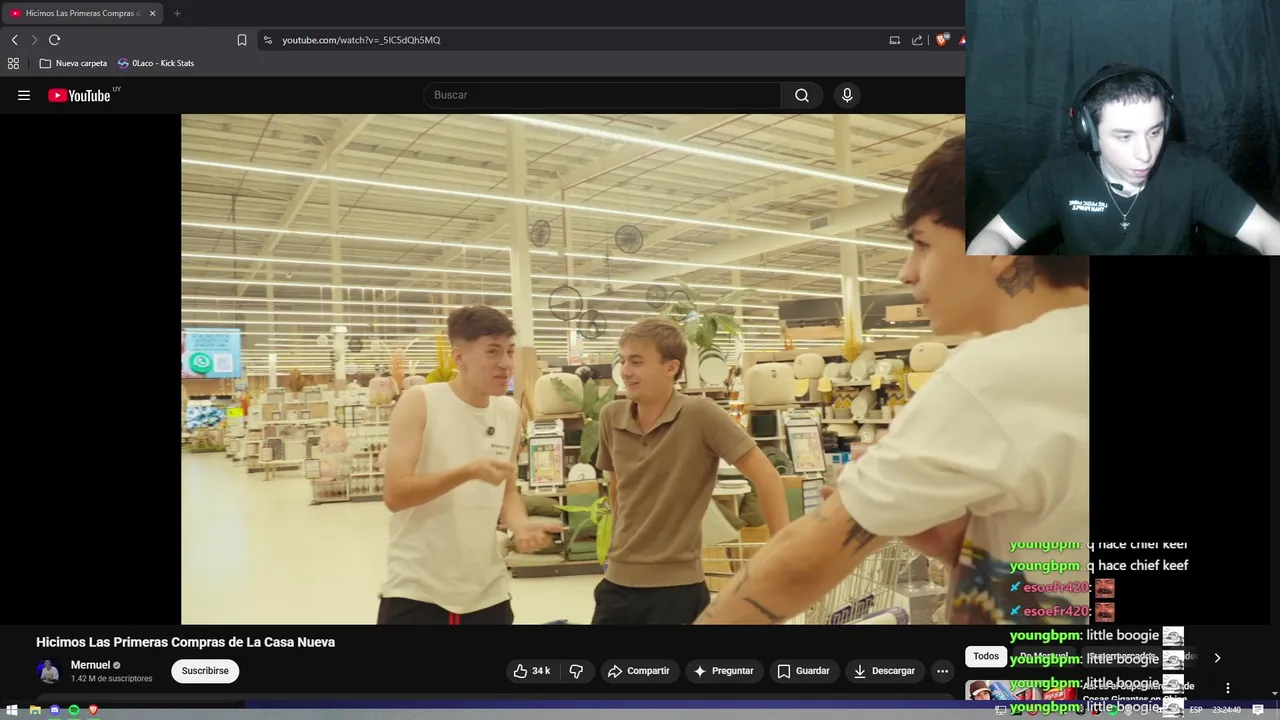Reload the current page

pos(55,40)
